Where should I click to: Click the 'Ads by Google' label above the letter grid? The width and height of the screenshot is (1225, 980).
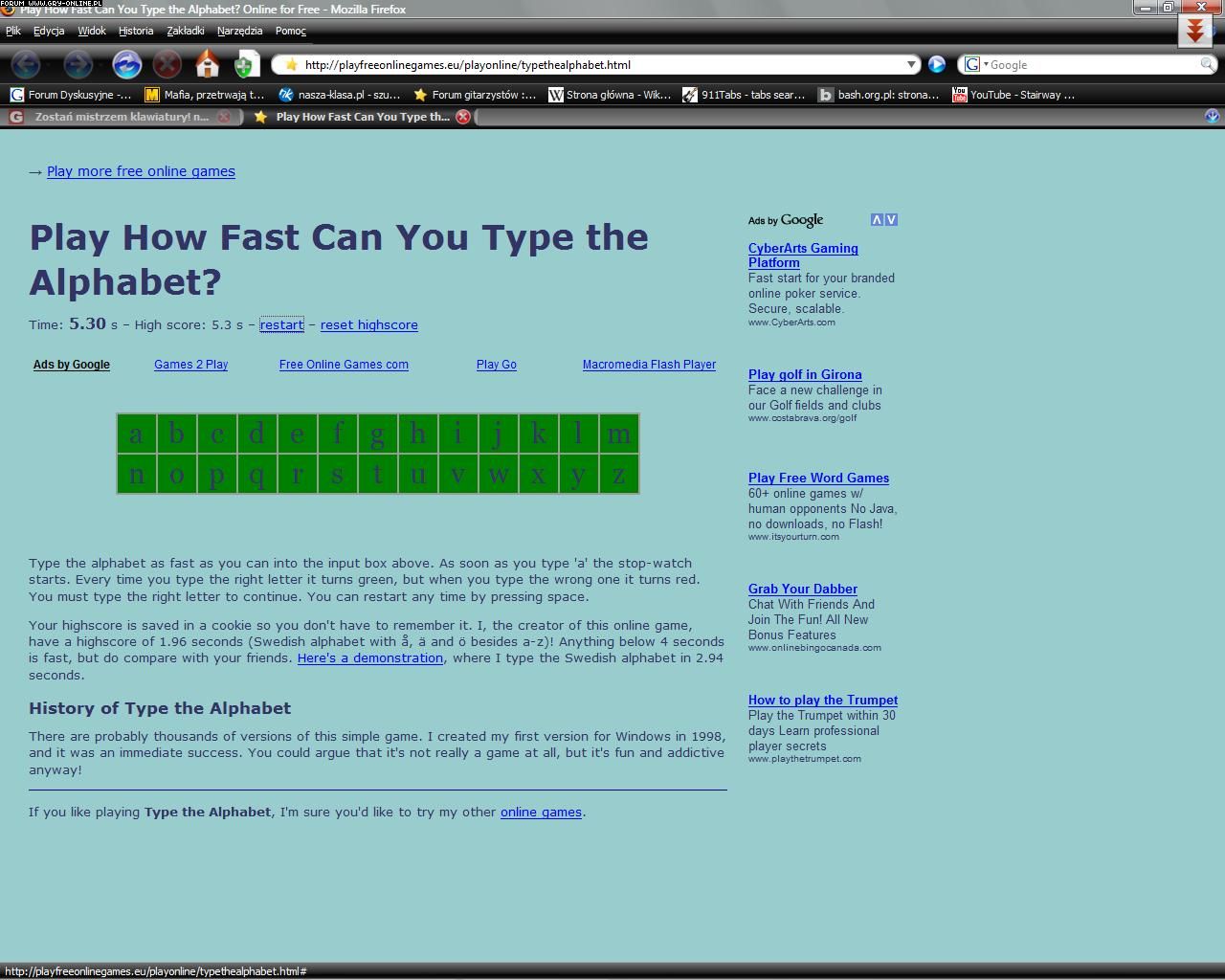[x=72, y=365]
